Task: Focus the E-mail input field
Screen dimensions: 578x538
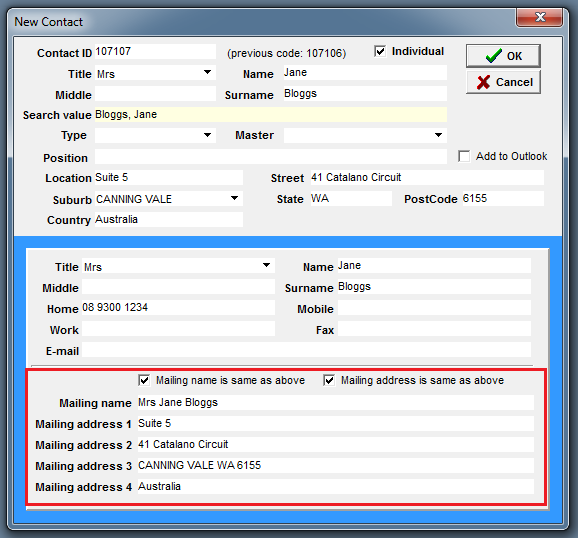Action: (x=306, y=350)
